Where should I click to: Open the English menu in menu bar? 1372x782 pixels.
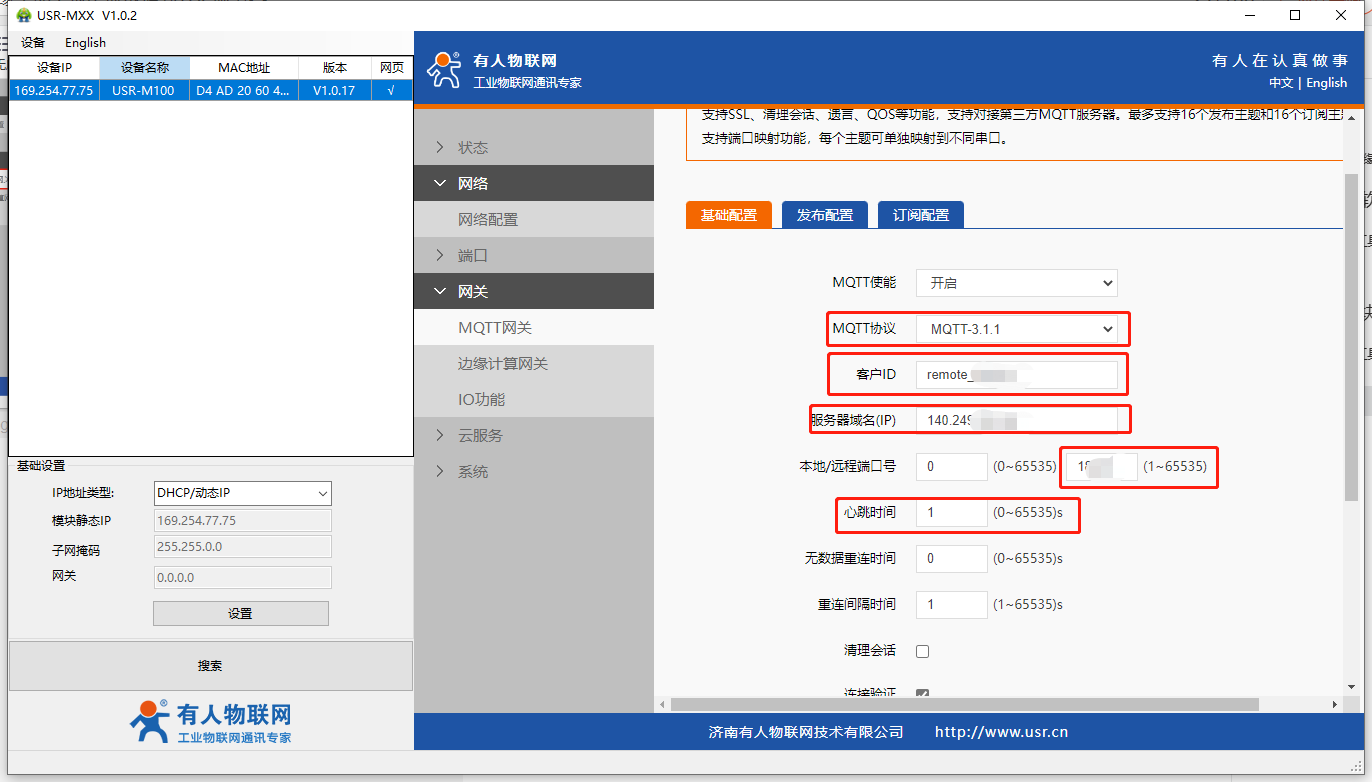click(85, 43)
